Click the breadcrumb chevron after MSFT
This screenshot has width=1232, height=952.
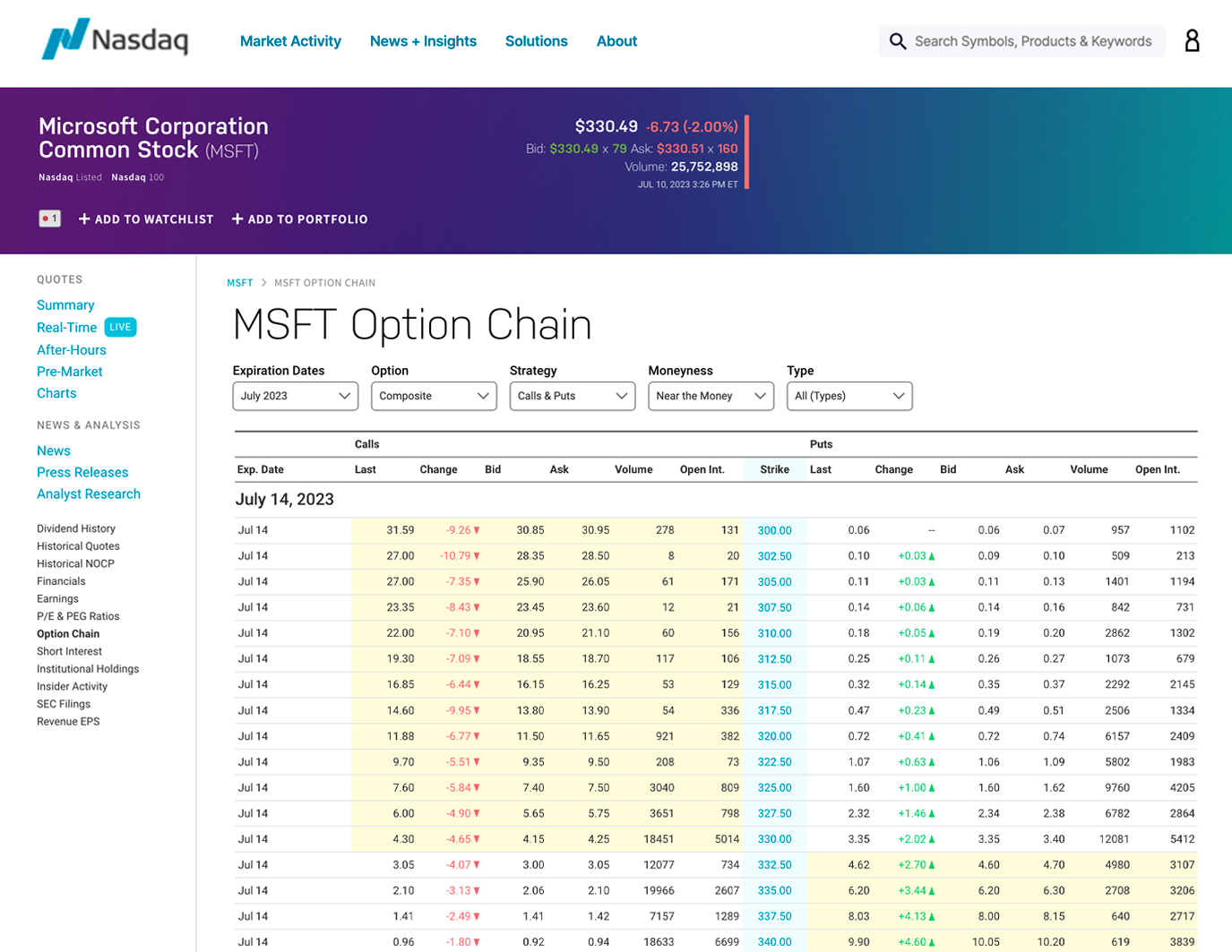click(x=264, y=283)
